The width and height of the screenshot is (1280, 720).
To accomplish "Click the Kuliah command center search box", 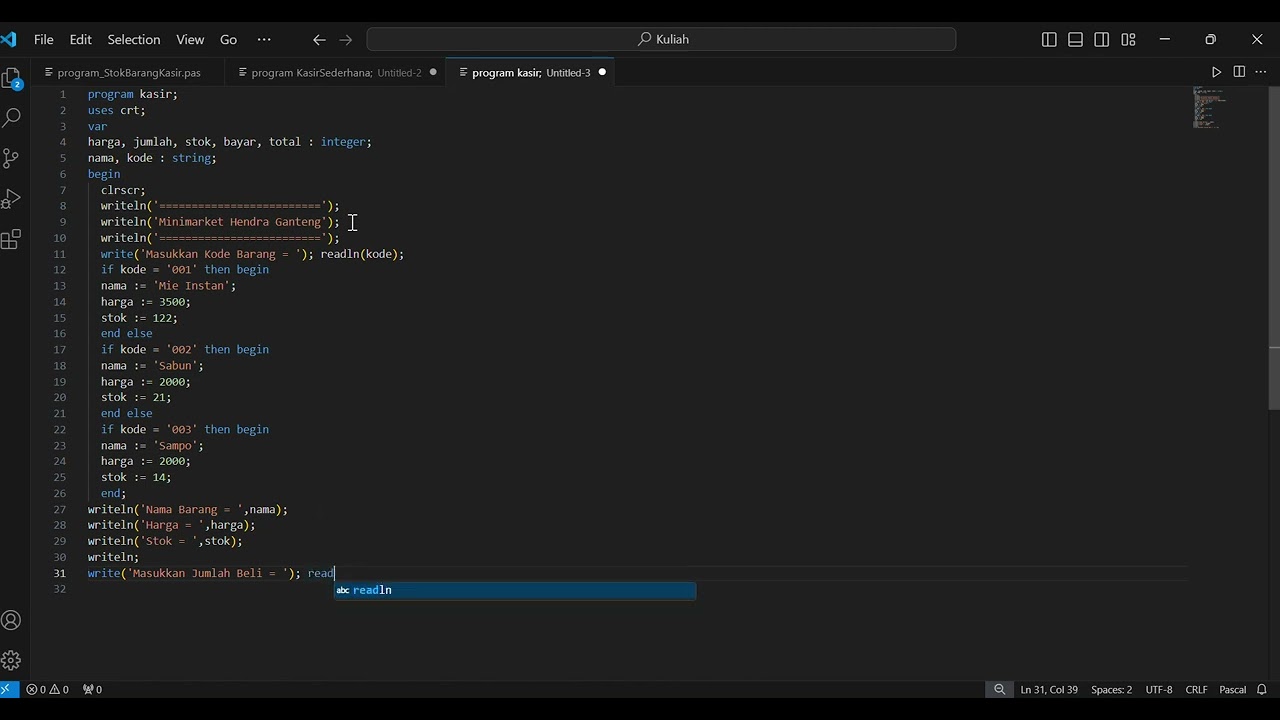I will click(661, 40).
